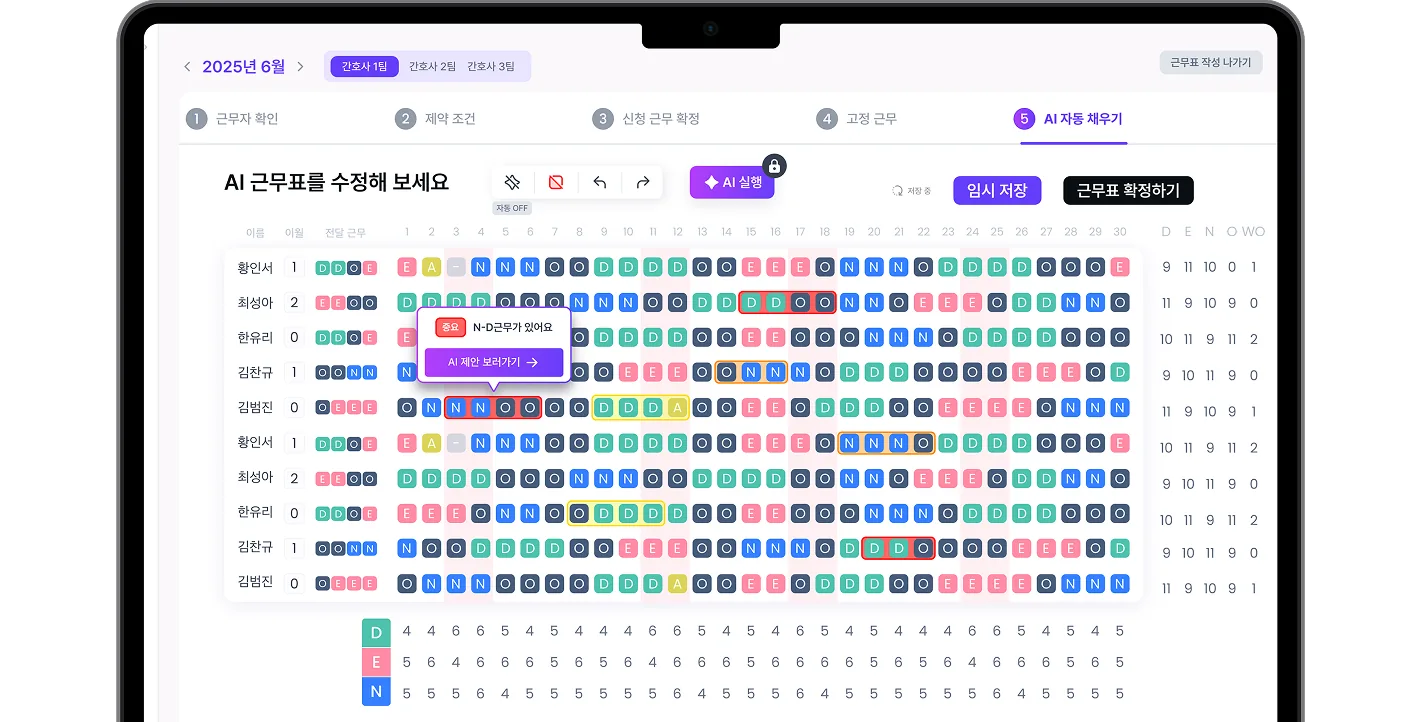Click AI 제안 보러가기 in the tooltip
Viewport: 1420px width, 722px height.
pyautogui.click(x=494, y=363)
